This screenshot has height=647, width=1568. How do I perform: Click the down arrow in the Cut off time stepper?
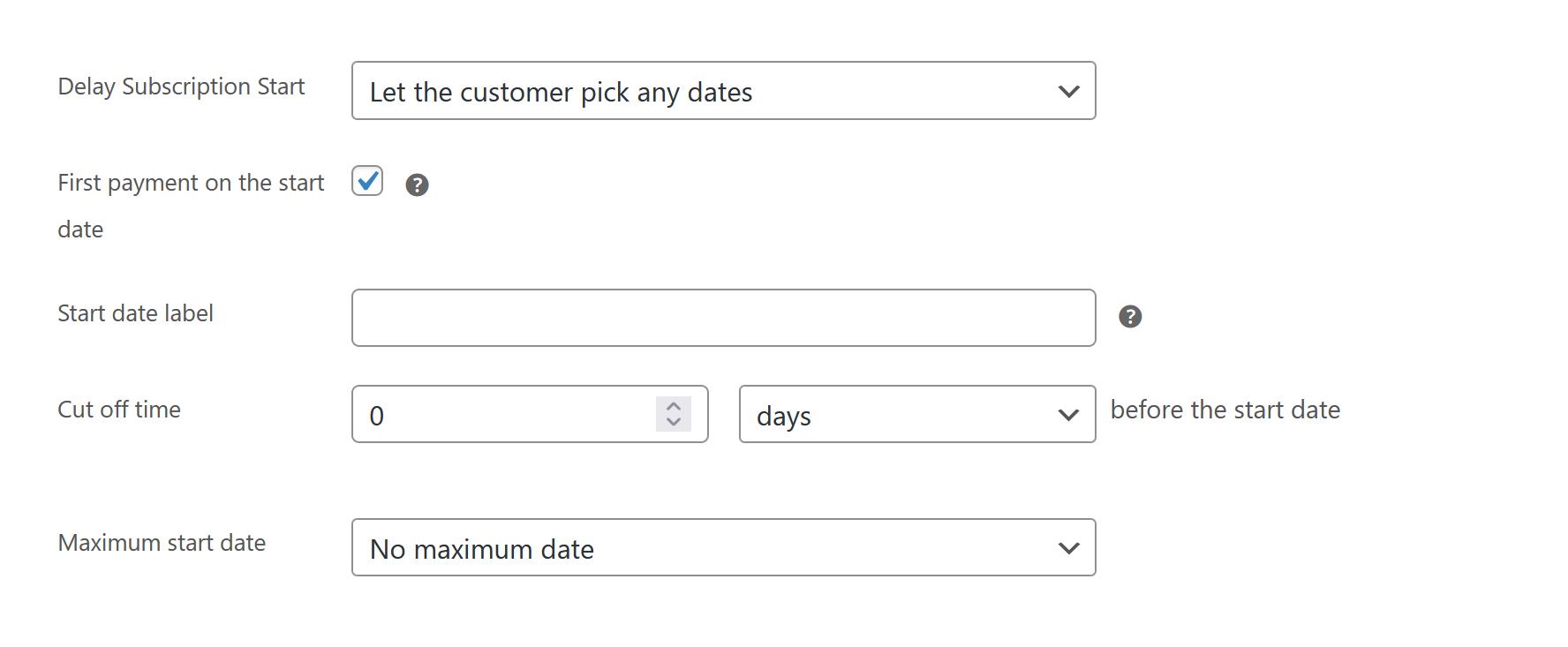(x=674, y=422)
